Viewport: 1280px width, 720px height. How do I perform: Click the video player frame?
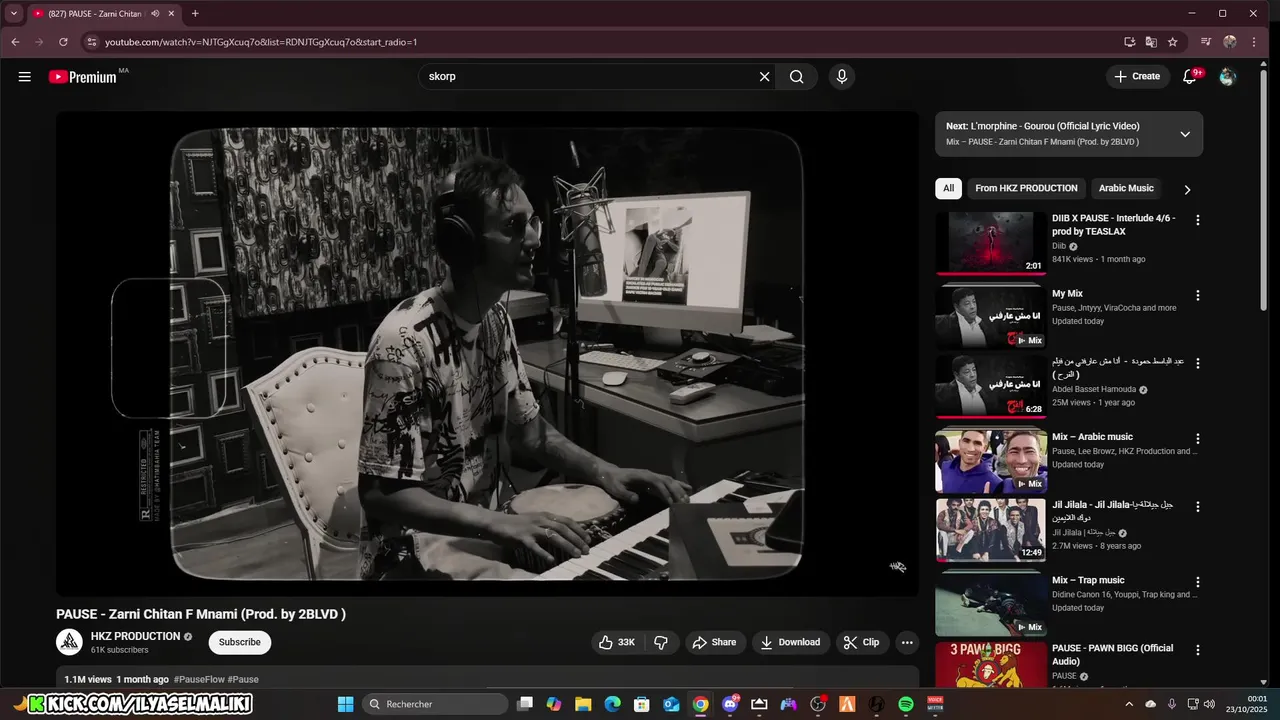pyautogui.click(x=487, y=353)
